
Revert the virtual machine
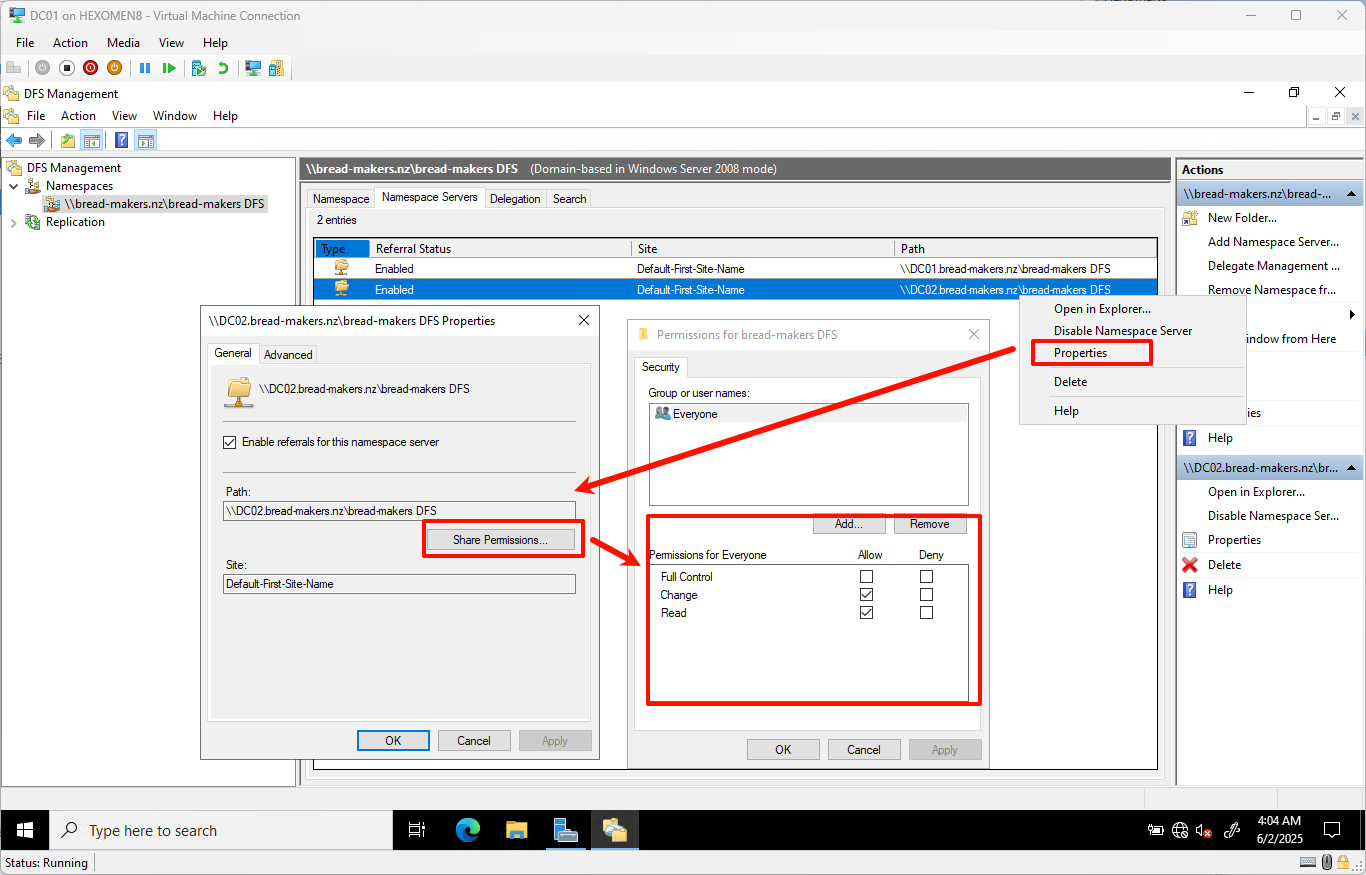(x=222, y=68)
